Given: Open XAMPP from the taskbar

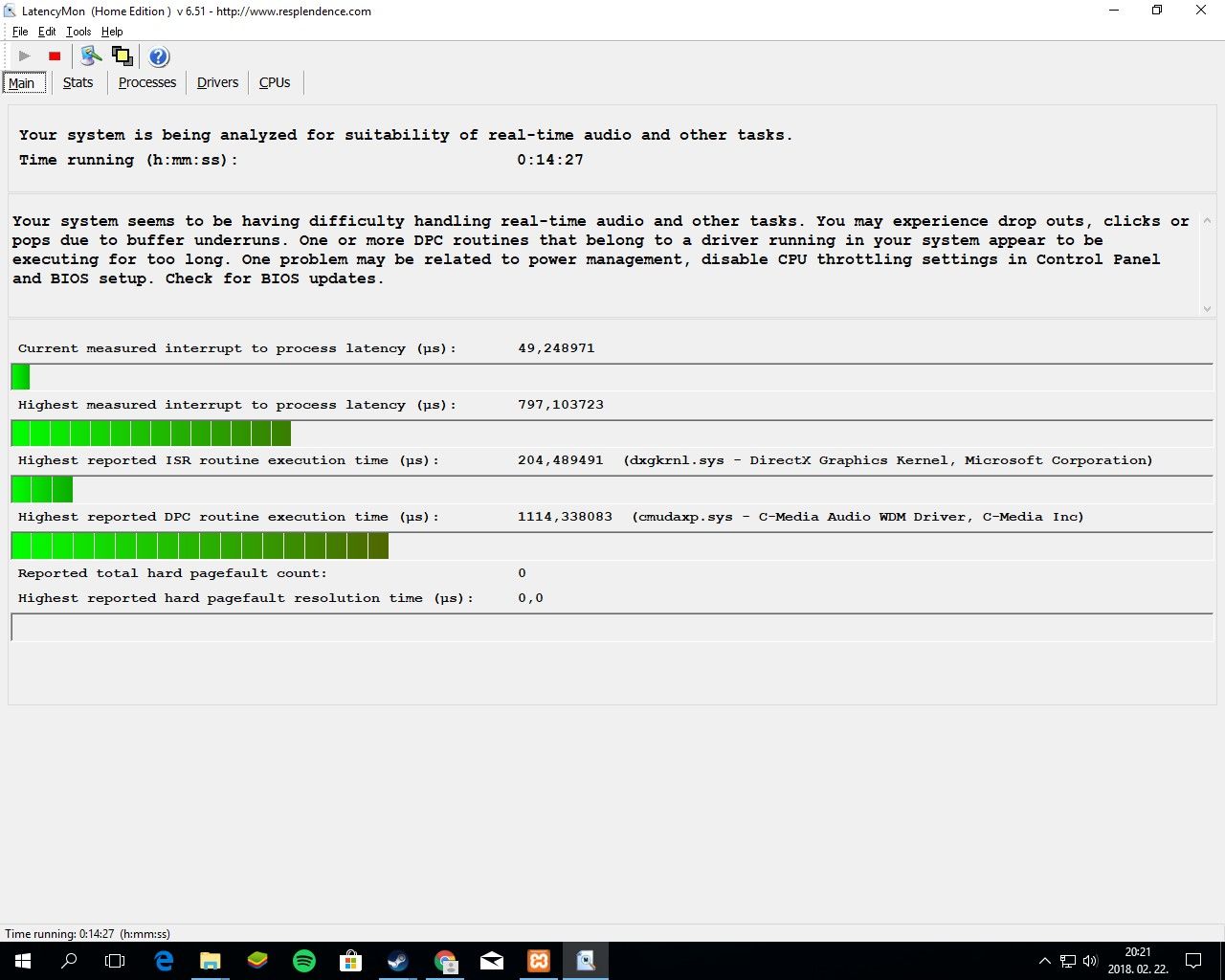Looking at the screenshot, I should click(539, 961).
